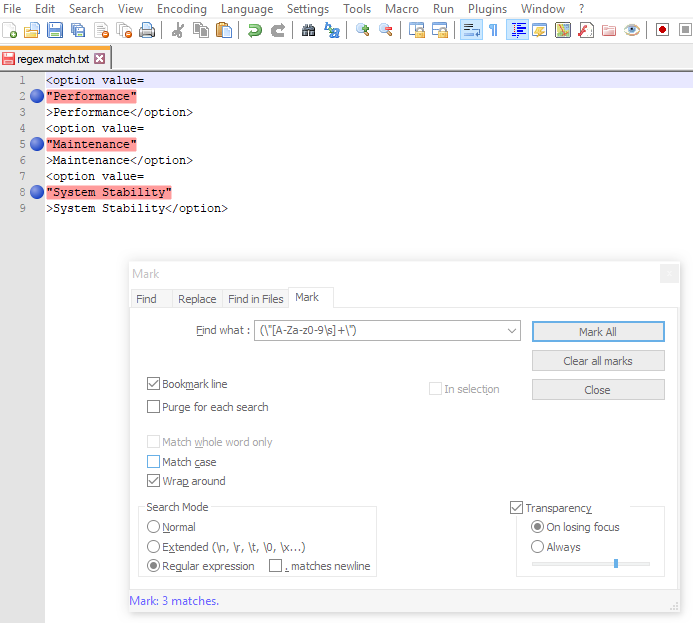Click the Clear all marks button
693x623 pixels.
tap(598, 361)
